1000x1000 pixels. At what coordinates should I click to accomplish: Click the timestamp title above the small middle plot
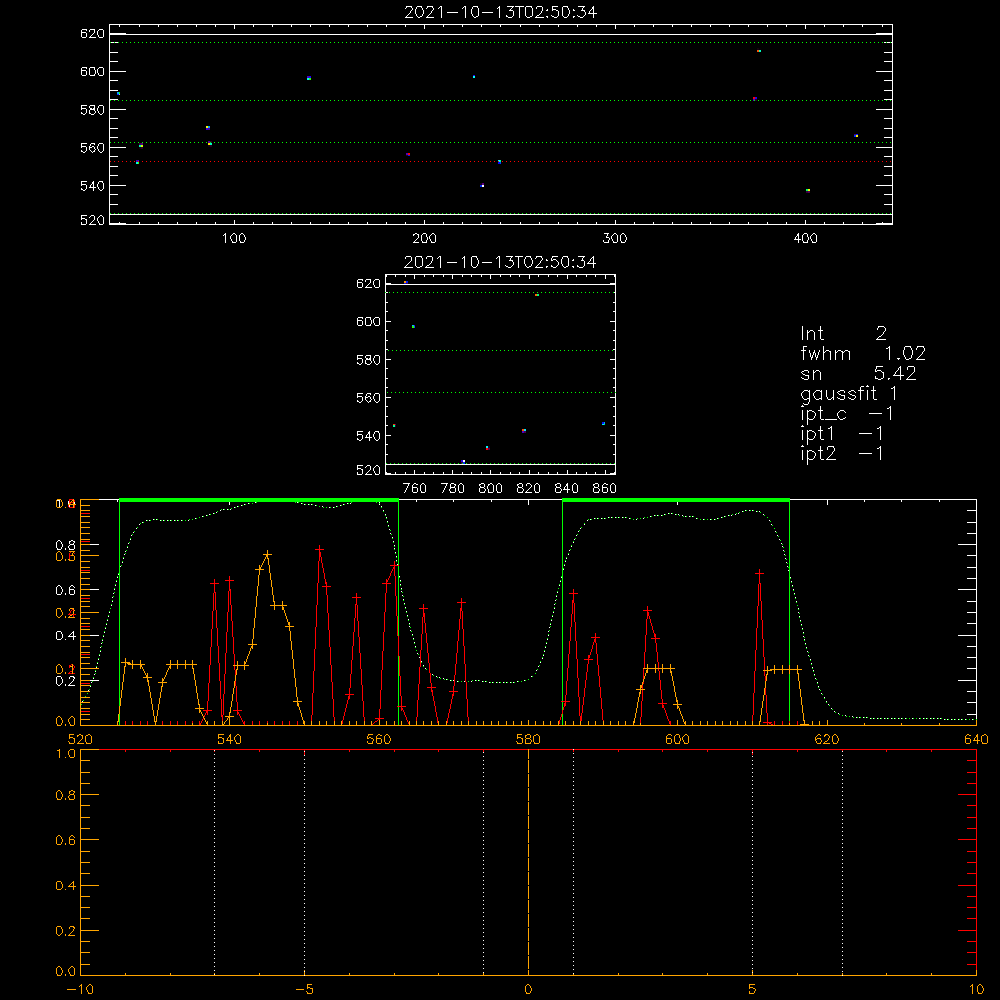tap(500, 262)
